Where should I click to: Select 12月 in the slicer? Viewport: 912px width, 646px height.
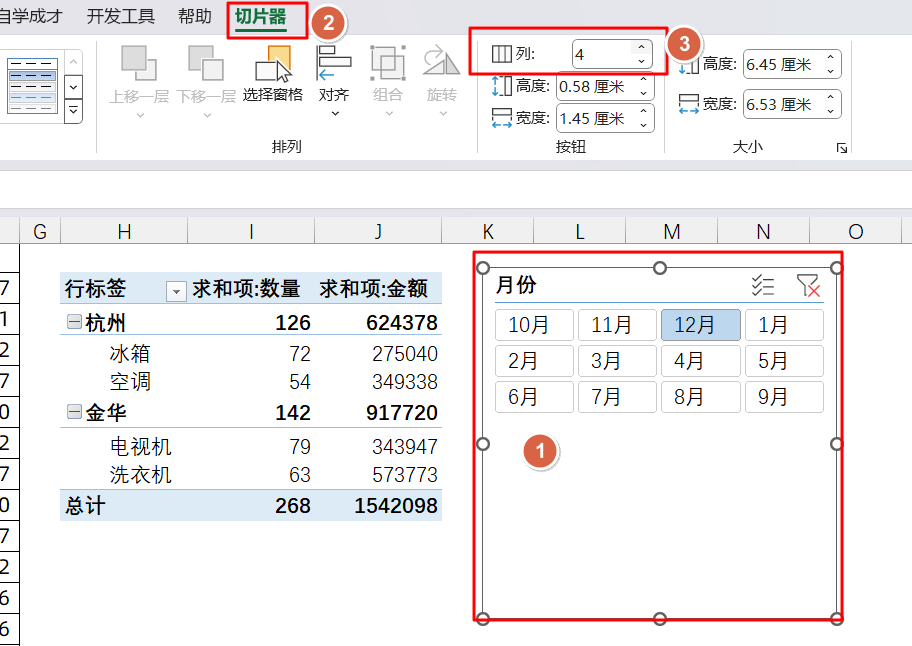pos(701,325)
